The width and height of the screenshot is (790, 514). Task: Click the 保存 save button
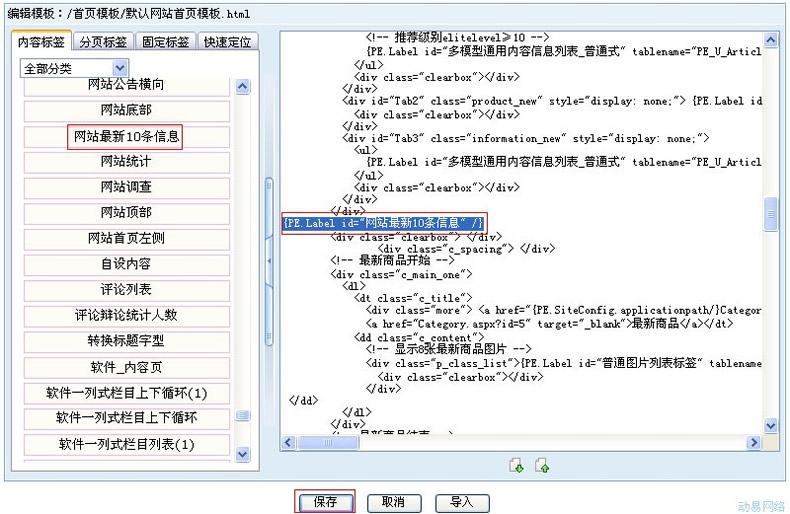point(325,502)
